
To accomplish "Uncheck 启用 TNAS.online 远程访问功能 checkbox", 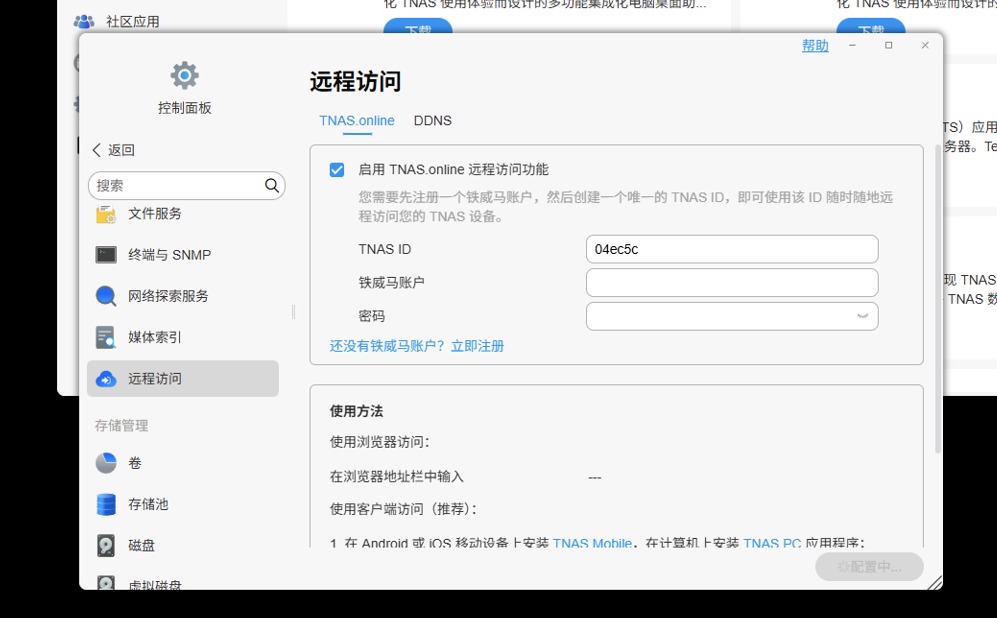I will coord(337,170).
